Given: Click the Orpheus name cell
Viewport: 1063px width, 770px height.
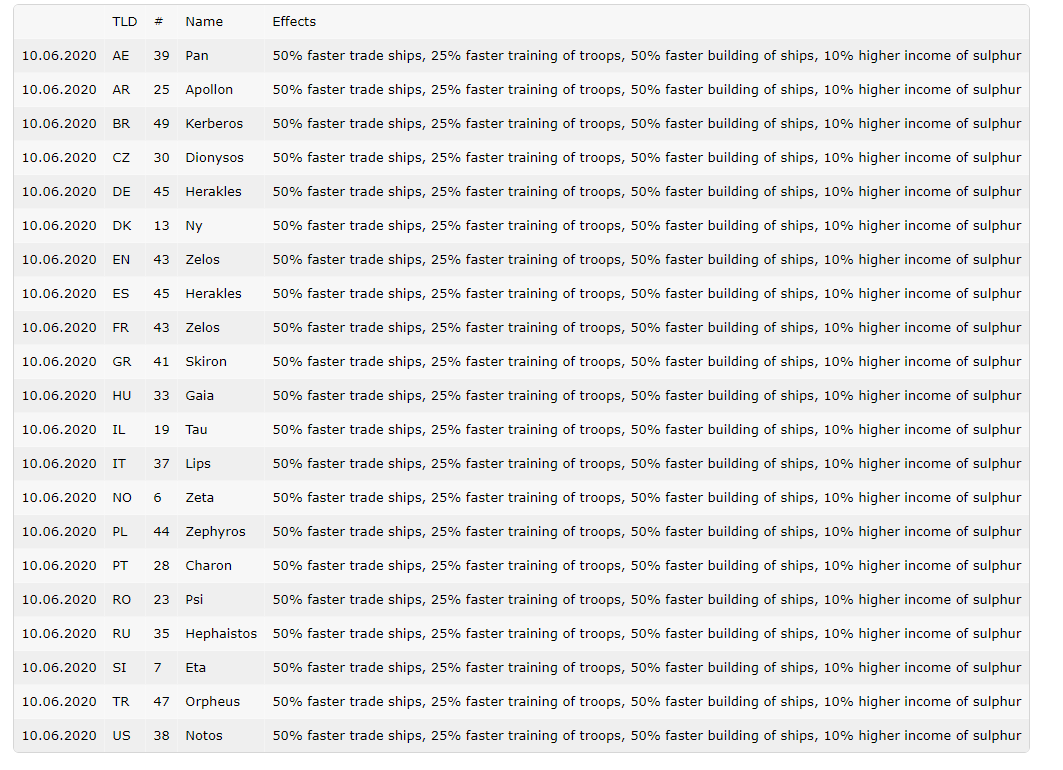Looking at the screenshot, I should (x=213, y=701).
